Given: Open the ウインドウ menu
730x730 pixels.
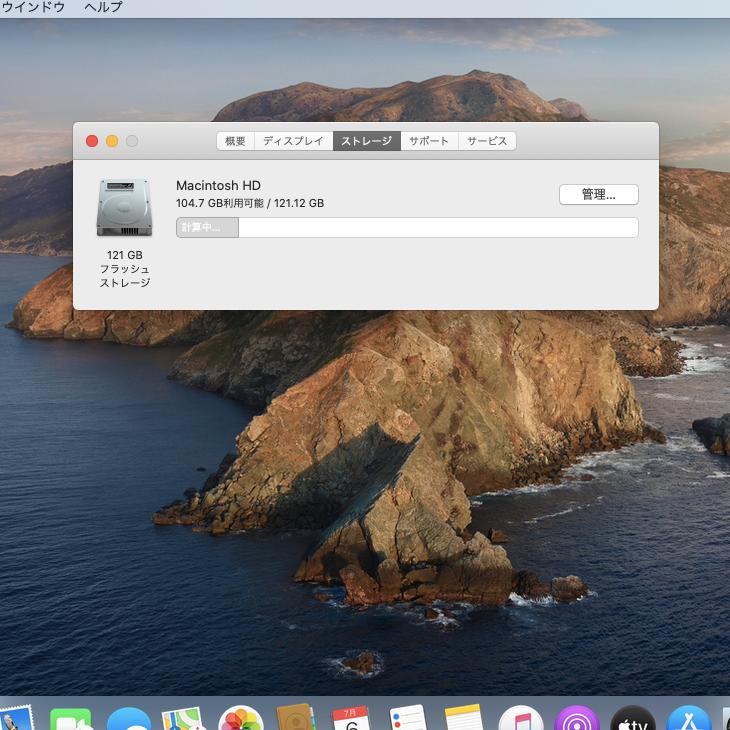Looking at the screenshot, I should point(33,7).
